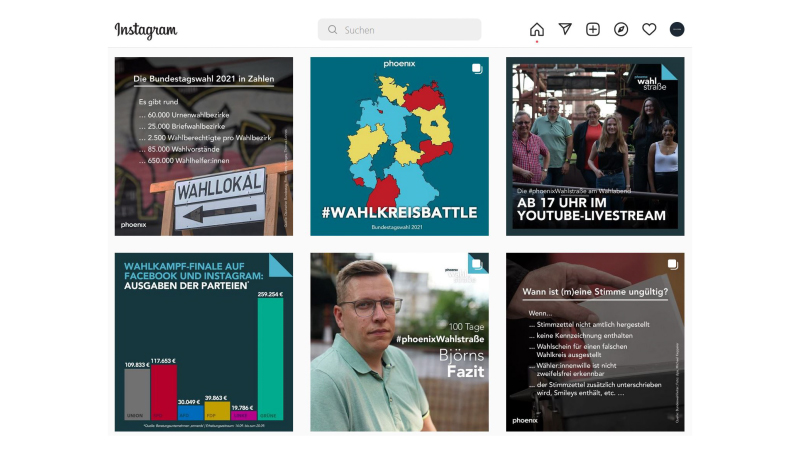Focus the Suchen search field
Image resolution: width=800 pixels, height=450 pixels.
(x=399, y=30)
